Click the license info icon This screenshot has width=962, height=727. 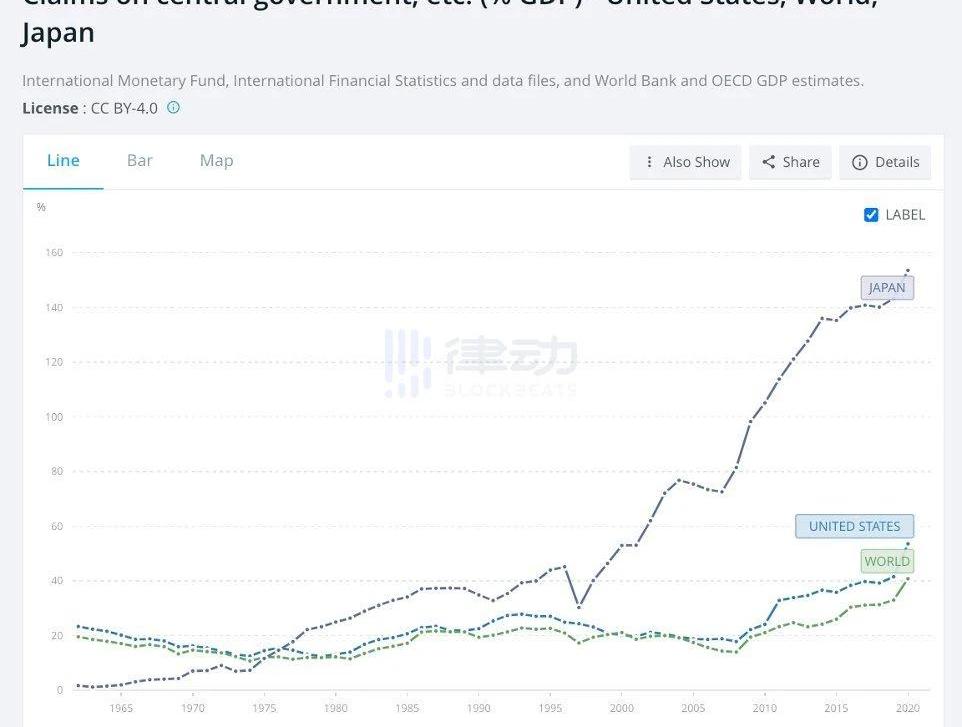[x=174, y=108]
